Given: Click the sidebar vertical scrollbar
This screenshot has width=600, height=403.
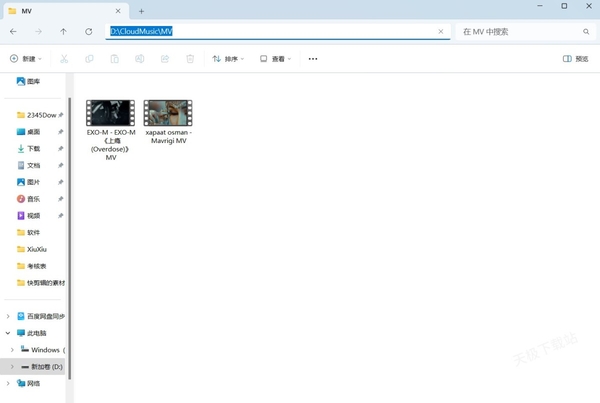Looking at the screenshot, I should 70,239.
